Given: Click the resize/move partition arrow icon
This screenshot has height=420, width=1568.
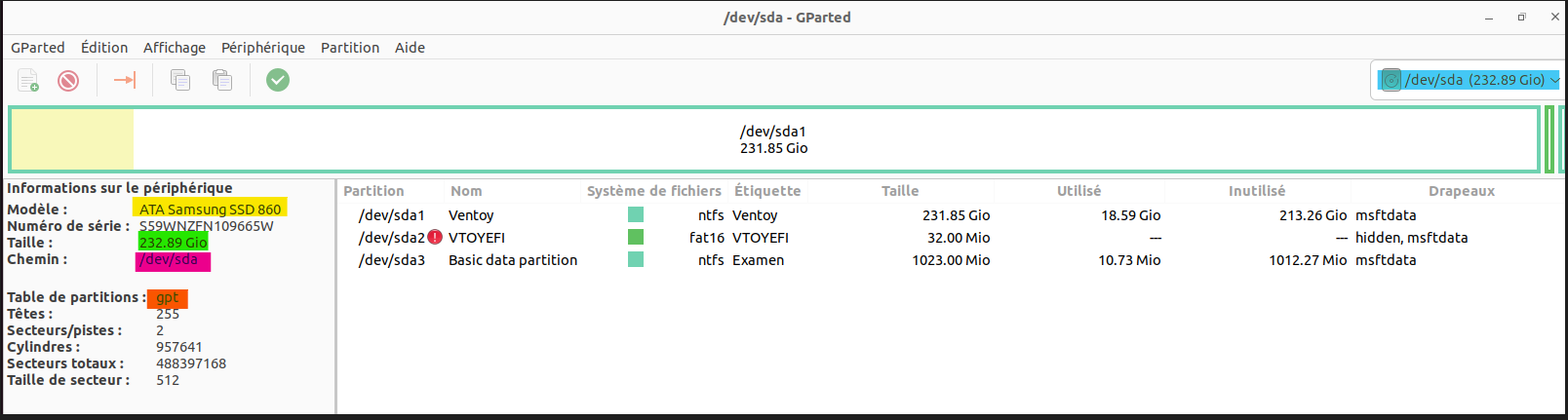Looking at the screenshot, I should 125,80.
